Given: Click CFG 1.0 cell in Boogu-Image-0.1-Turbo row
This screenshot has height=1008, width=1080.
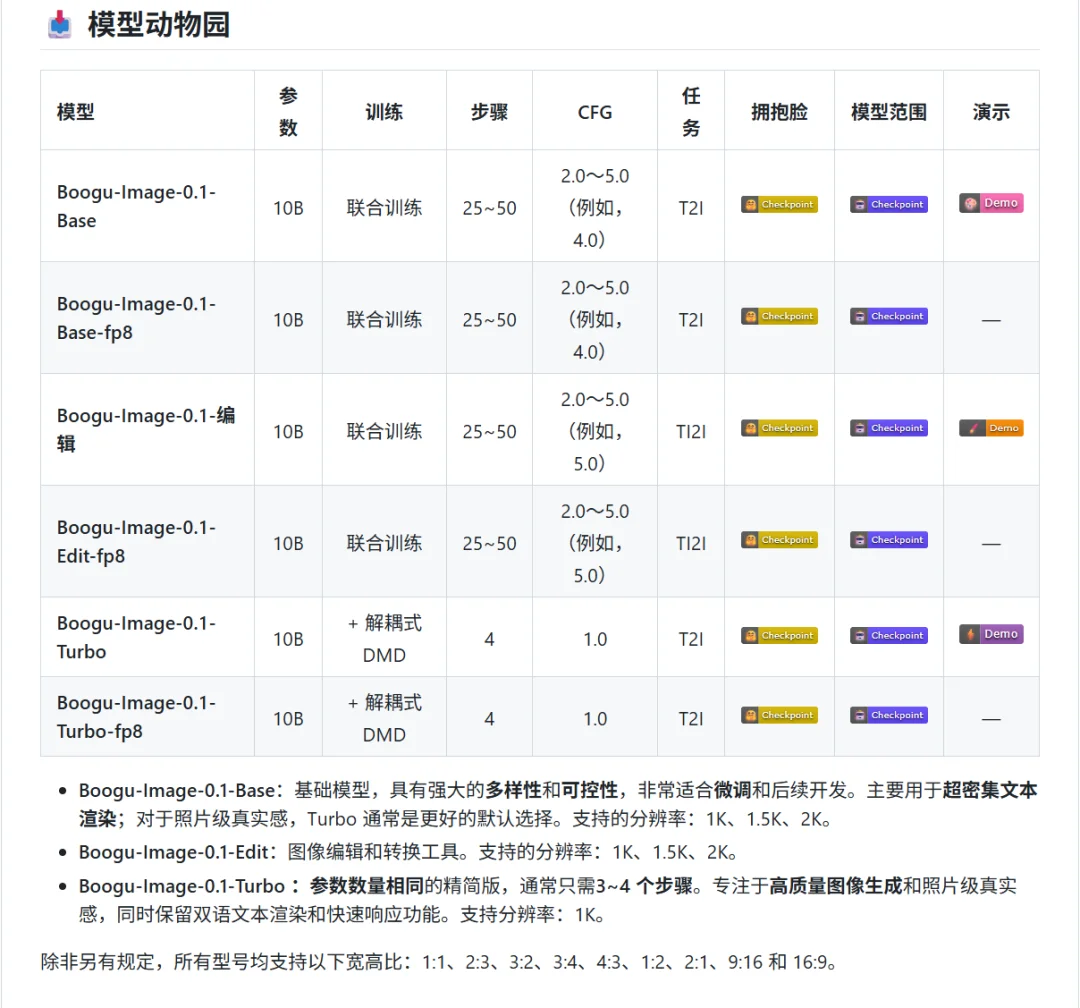Looking at the screenshot, I should coord(595,639).
